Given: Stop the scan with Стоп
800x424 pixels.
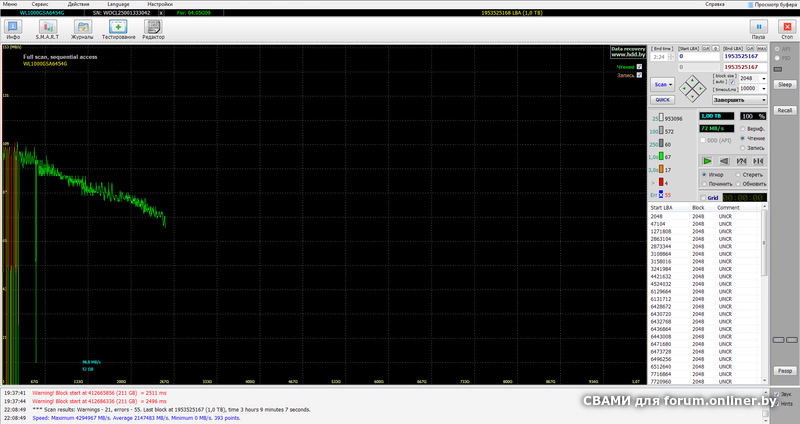Looking at the screenshot, I should click(x=787, y=30).
